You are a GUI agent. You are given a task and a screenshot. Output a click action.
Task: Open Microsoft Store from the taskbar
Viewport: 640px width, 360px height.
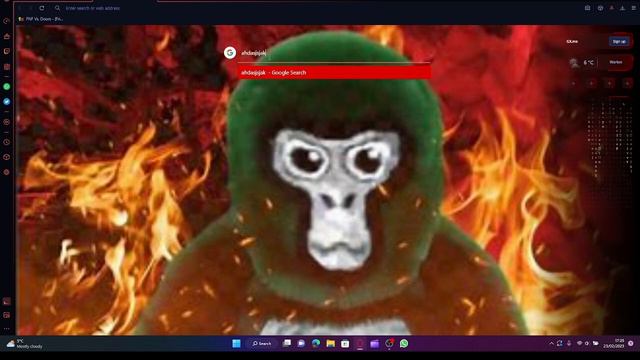tap(345, 344)
